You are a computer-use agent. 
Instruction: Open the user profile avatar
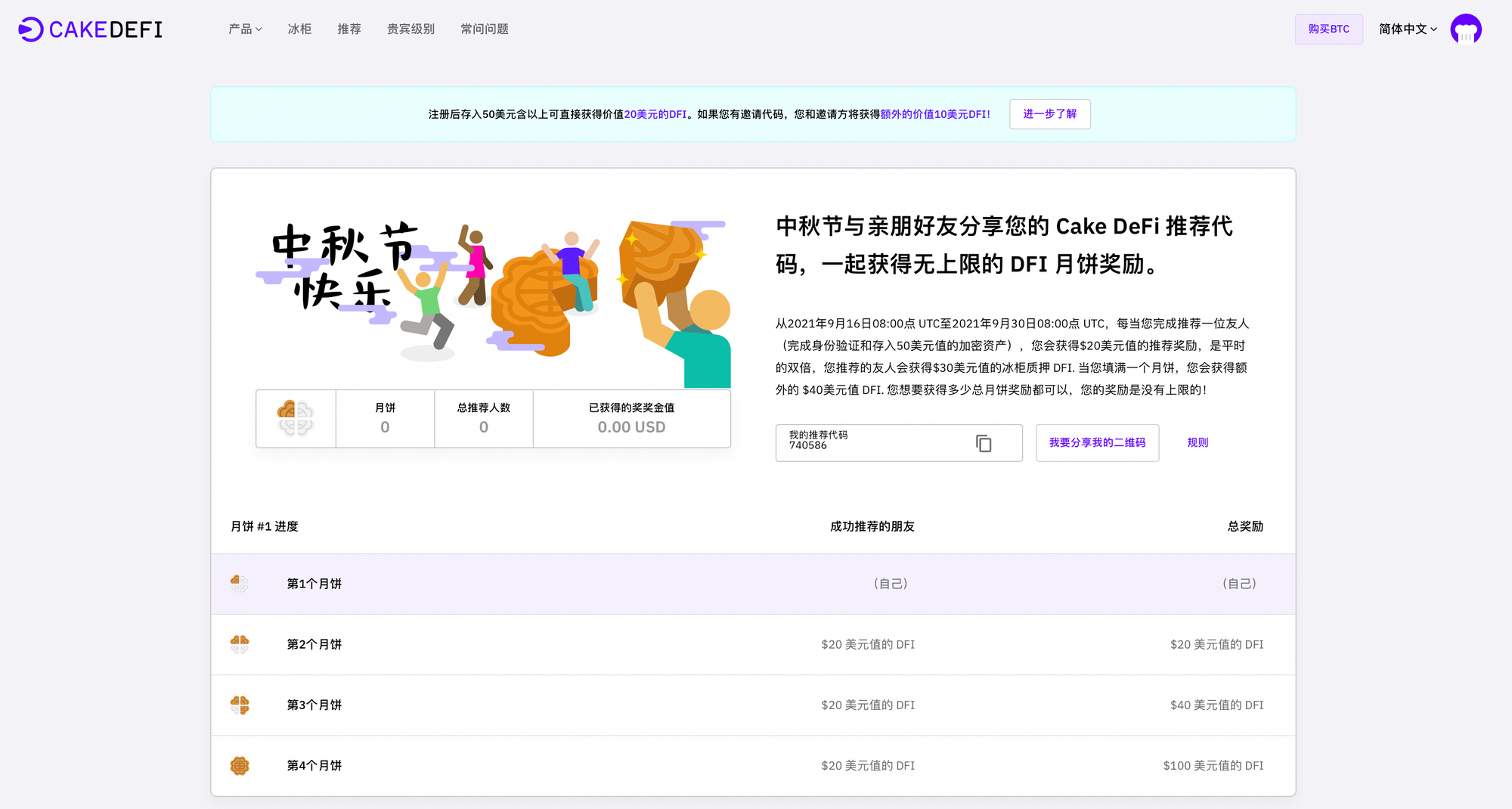1465,29
